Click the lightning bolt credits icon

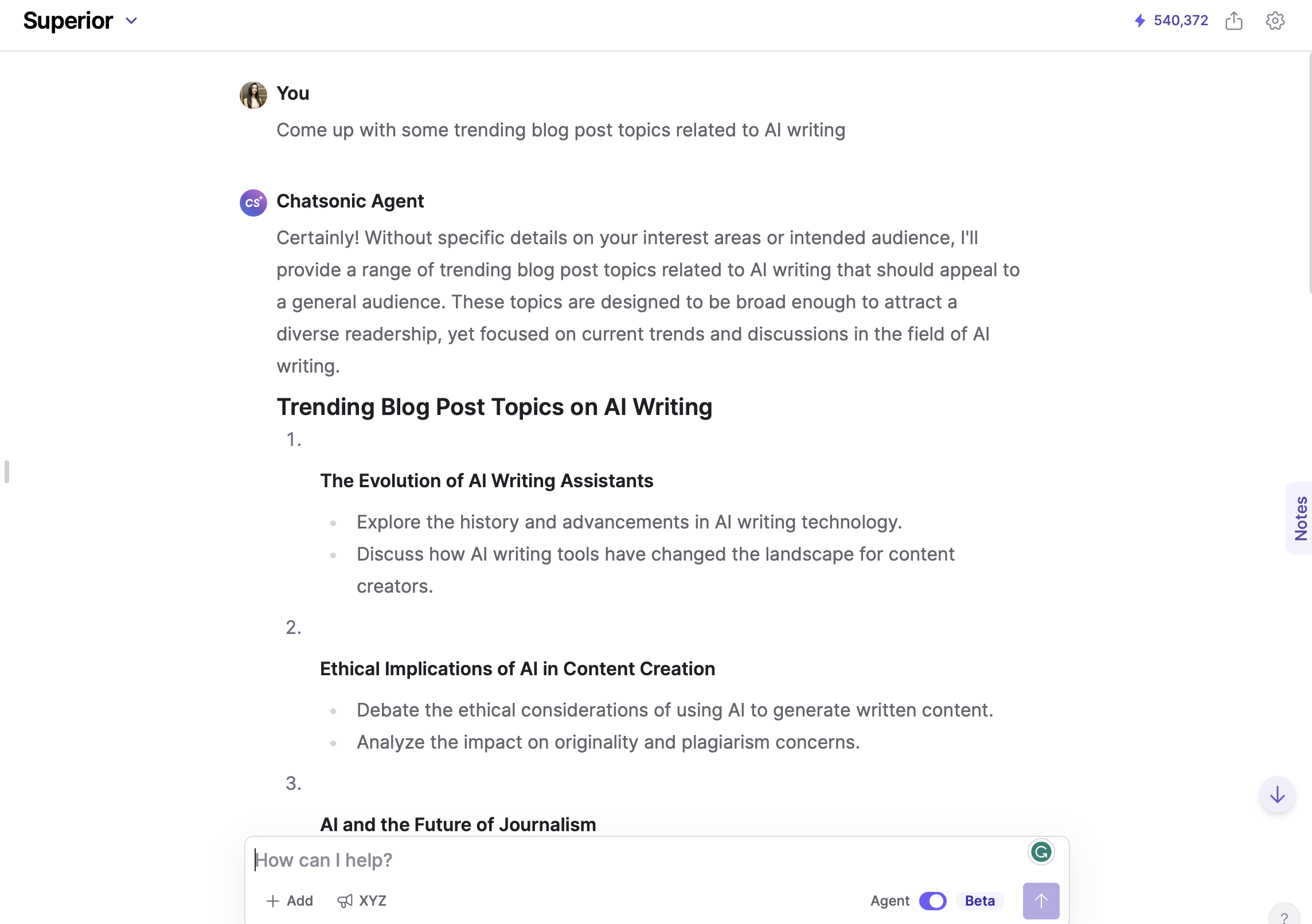pos(1140,21)
